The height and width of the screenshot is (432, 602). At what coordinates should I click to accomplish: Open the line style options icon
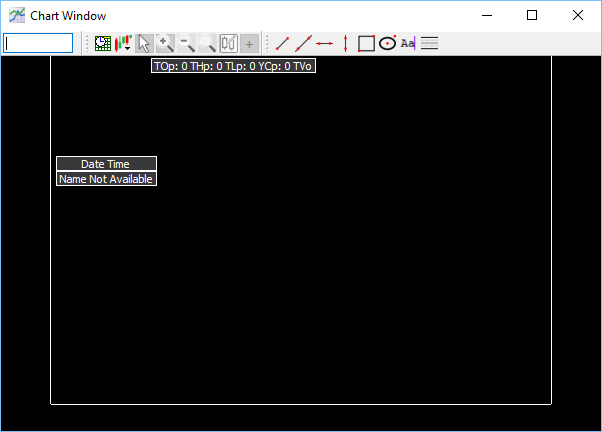tap(429, 43)
